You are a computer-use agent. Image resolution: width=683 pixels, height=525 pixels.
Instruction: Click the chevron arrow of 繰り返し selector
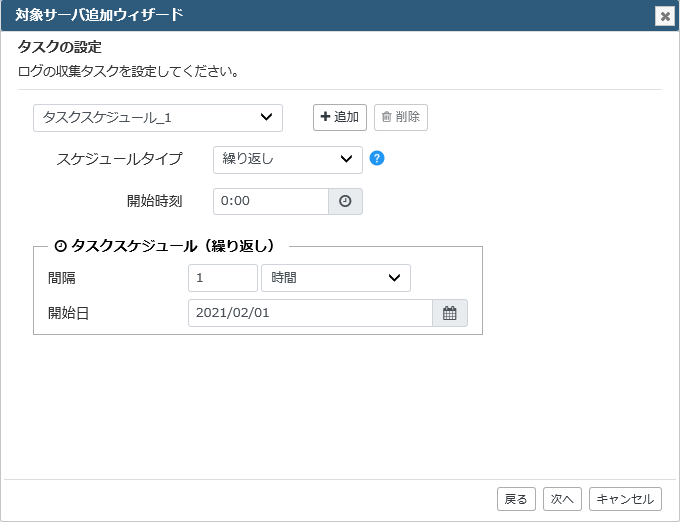346,159
